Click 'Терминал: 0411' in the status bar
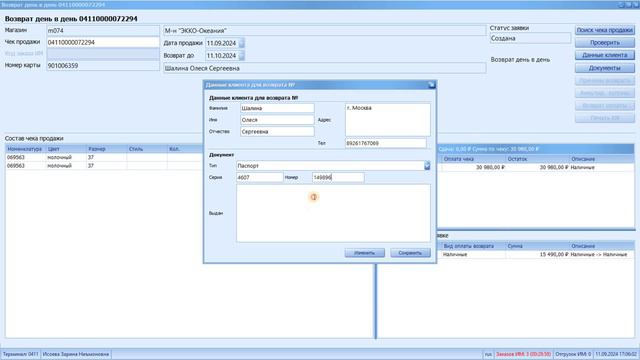The width and height of the screenshot is (640, 360). click(x=21, y=354)
